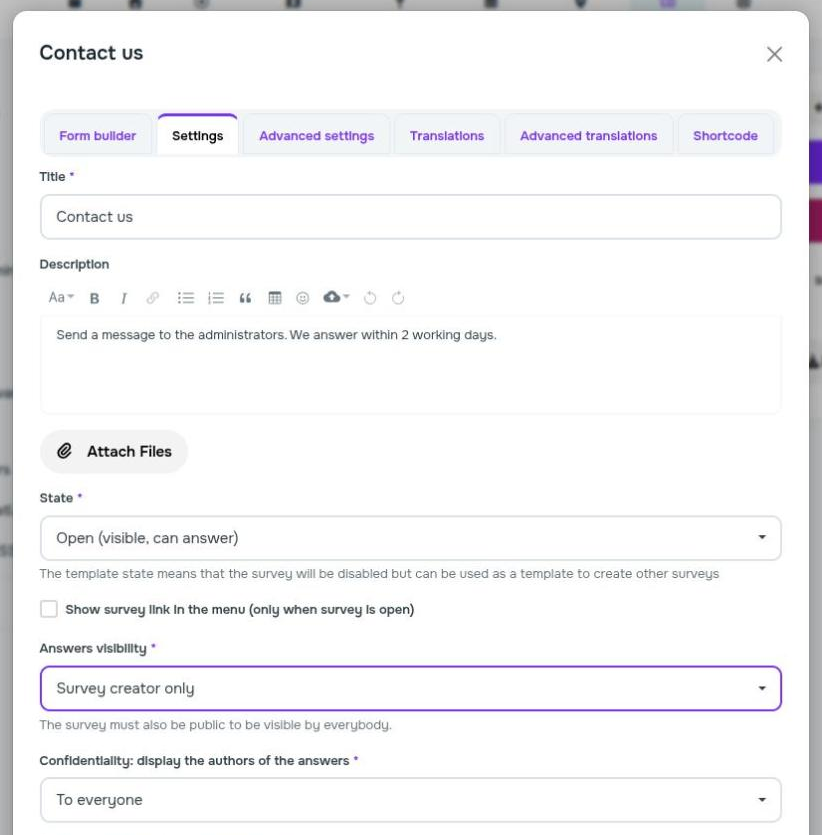Open the Confidentiality authors display dropdown
The image size is (822, 835).
click(410, 800)
